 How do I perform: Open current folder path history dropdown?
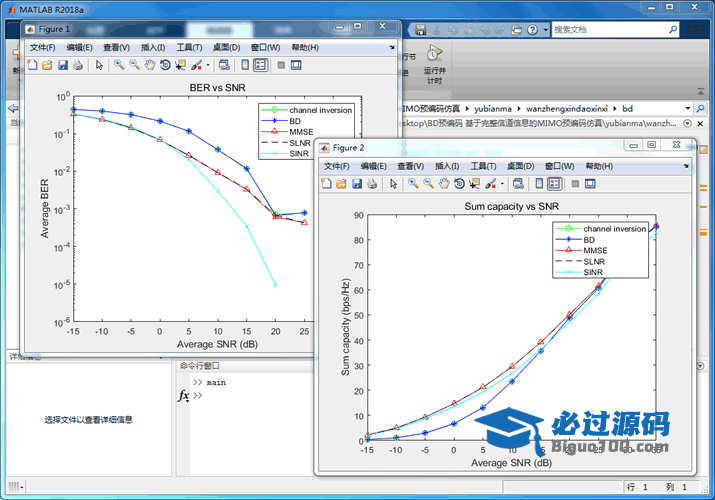[x=688, y=108]
